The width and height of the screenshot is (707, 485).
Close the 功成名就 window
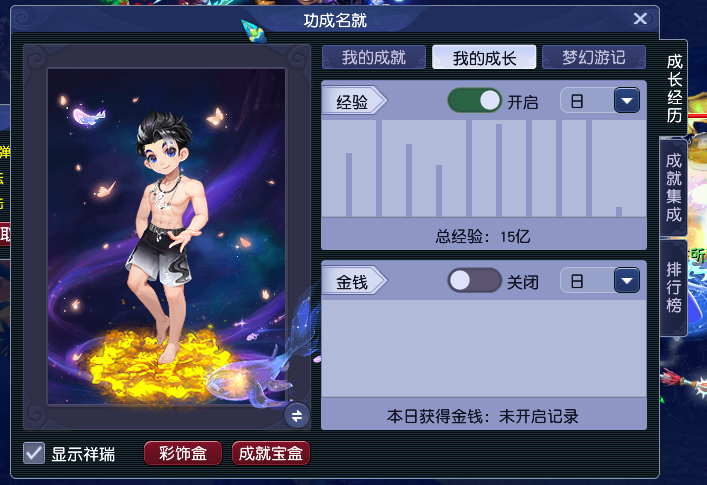tap(640, 19)
